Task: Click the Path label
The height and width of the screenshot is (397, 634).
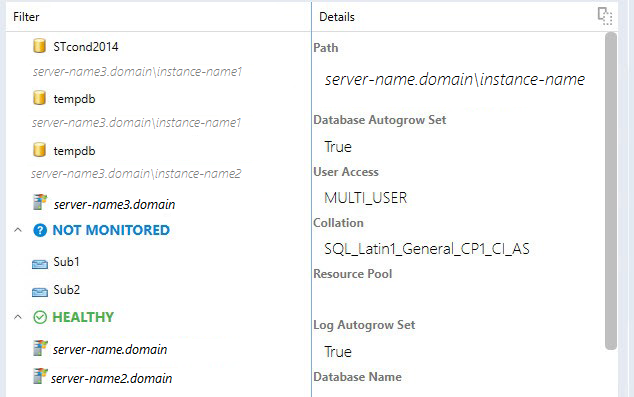Action: click(326, 48)
